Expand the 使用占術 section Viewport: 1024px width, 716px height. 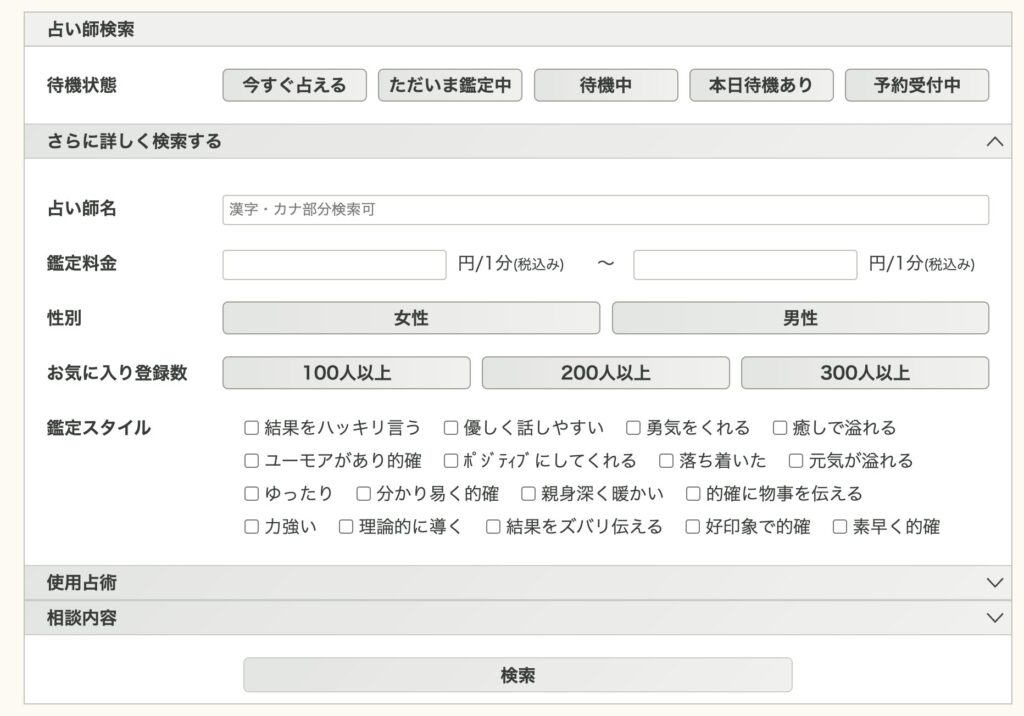tap(993, 582)
